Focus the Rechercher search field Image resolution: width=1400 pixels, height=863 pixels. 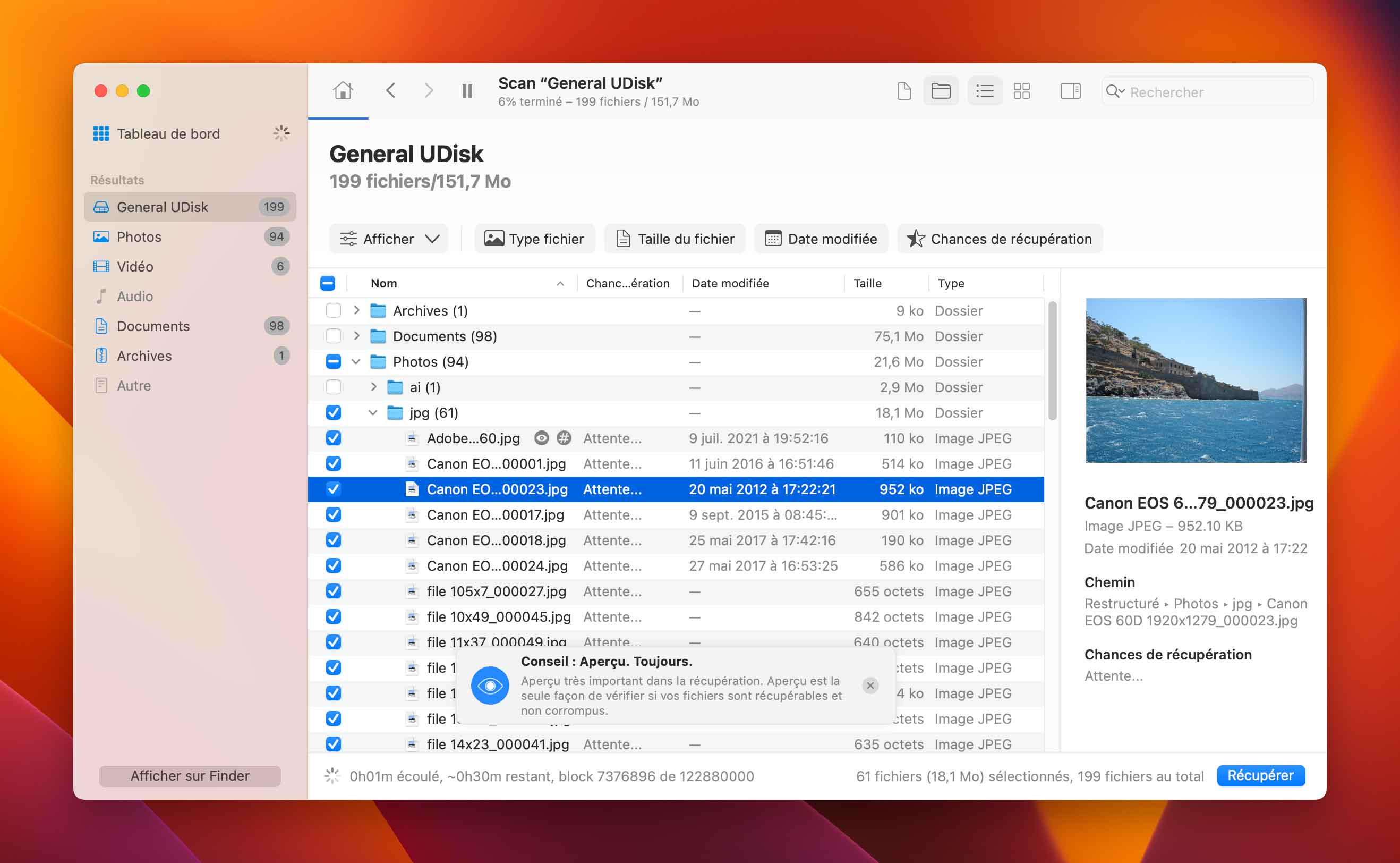(x=1207, y=91)
